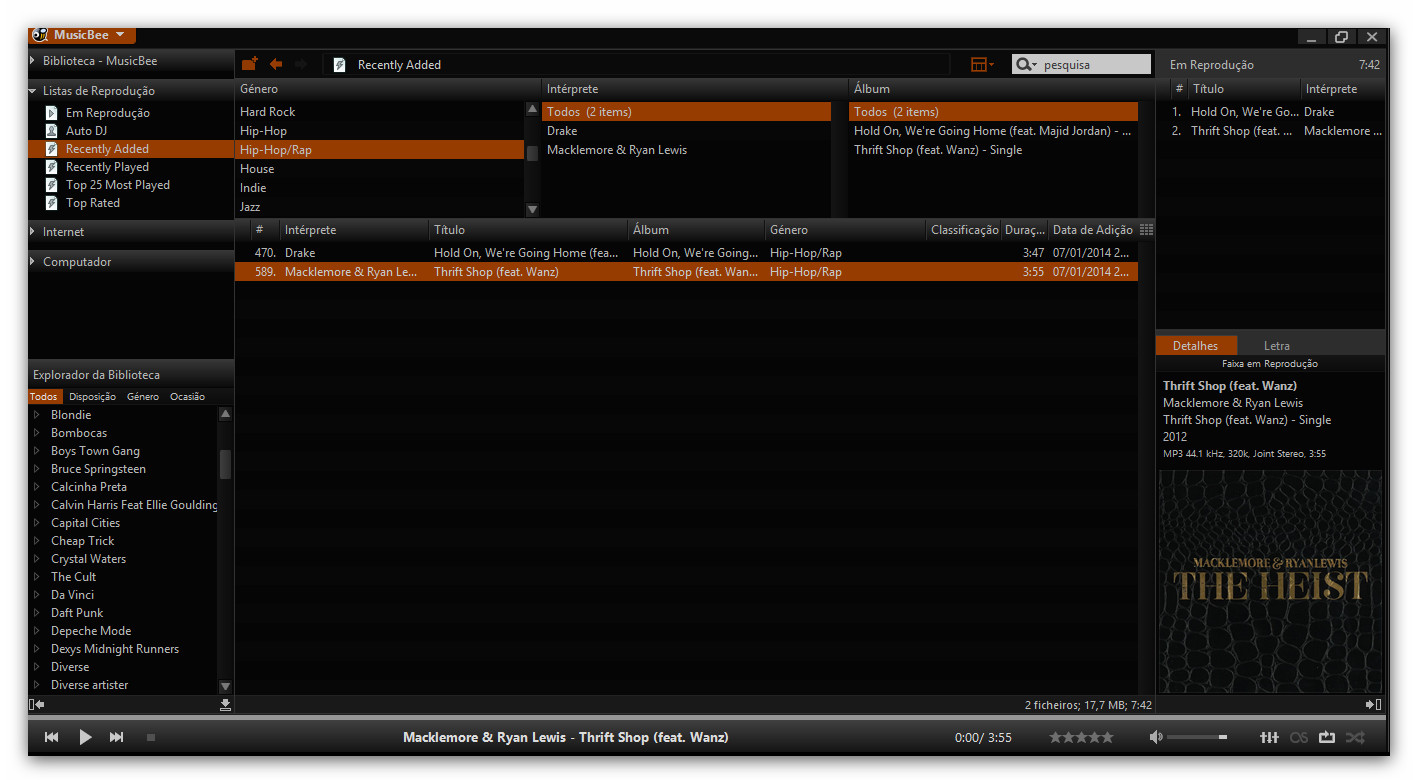Adjust the volume slider
The image size is (1414, 780).
(x=1197, y=737)
